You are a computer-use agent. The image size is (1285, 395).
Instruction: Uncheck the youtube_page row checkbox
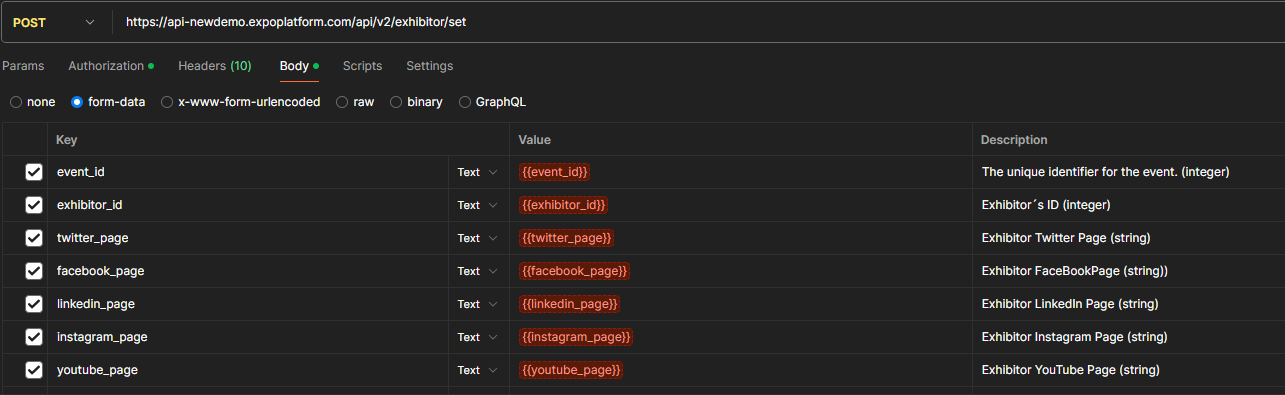[x=34, y=370]
